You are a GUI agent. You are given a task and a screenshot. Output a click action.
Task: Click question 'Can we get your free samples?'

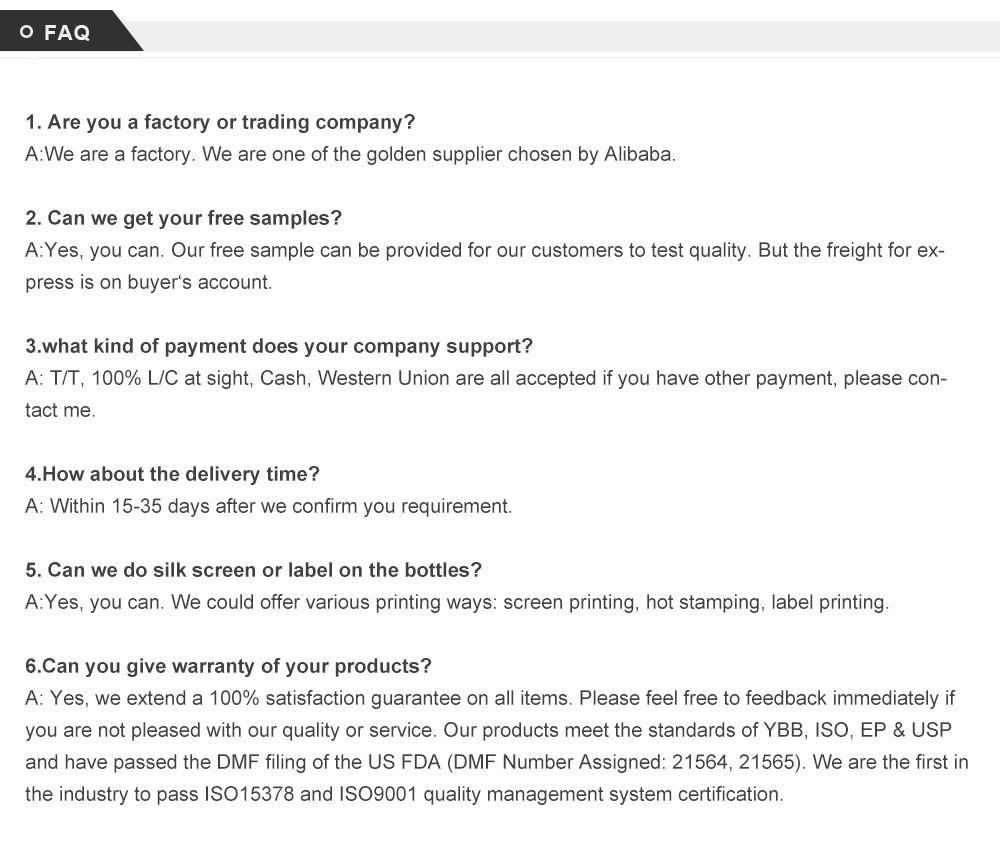point(183,218)
